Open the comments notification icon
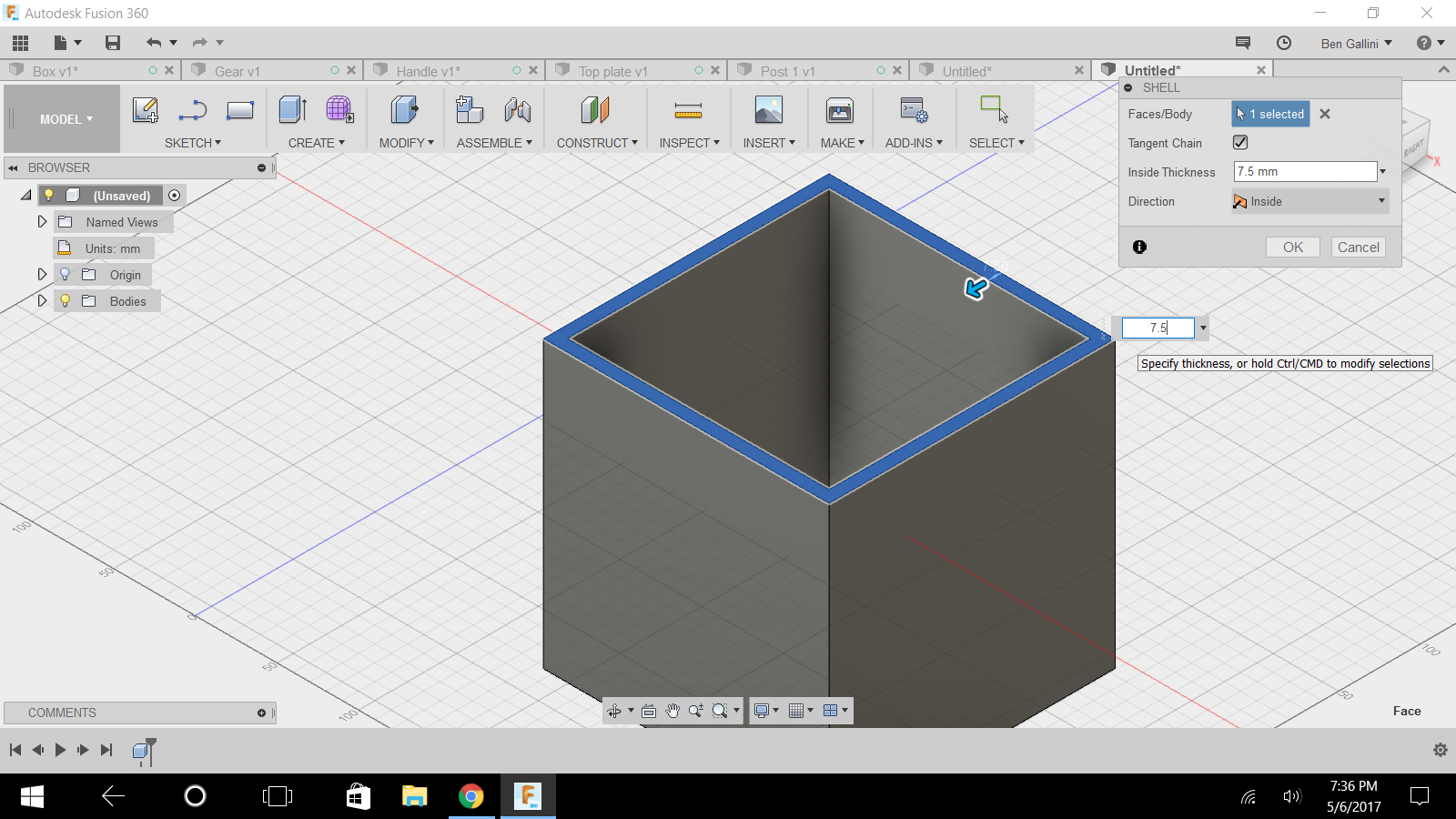 tap(1243, 43)
